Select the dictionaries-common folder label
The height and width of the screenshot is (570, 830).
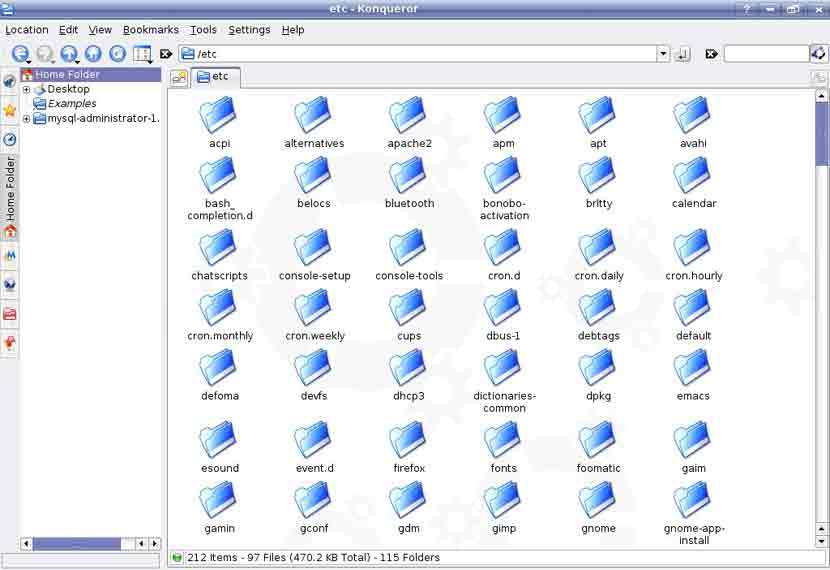(504, 402)
